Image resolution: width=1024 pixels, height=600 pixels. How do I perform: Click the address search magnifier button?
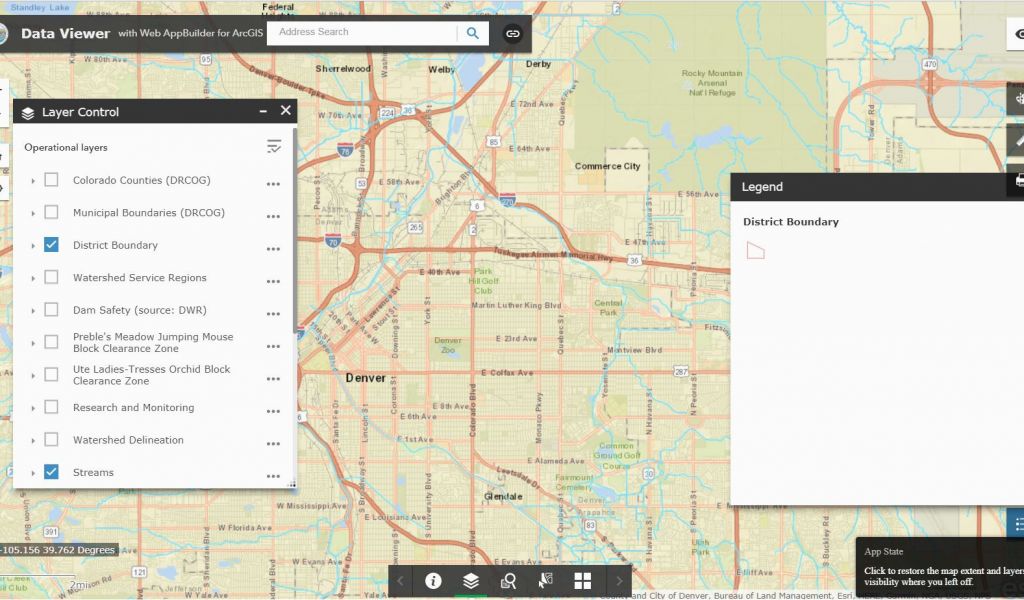coord(472,33)
